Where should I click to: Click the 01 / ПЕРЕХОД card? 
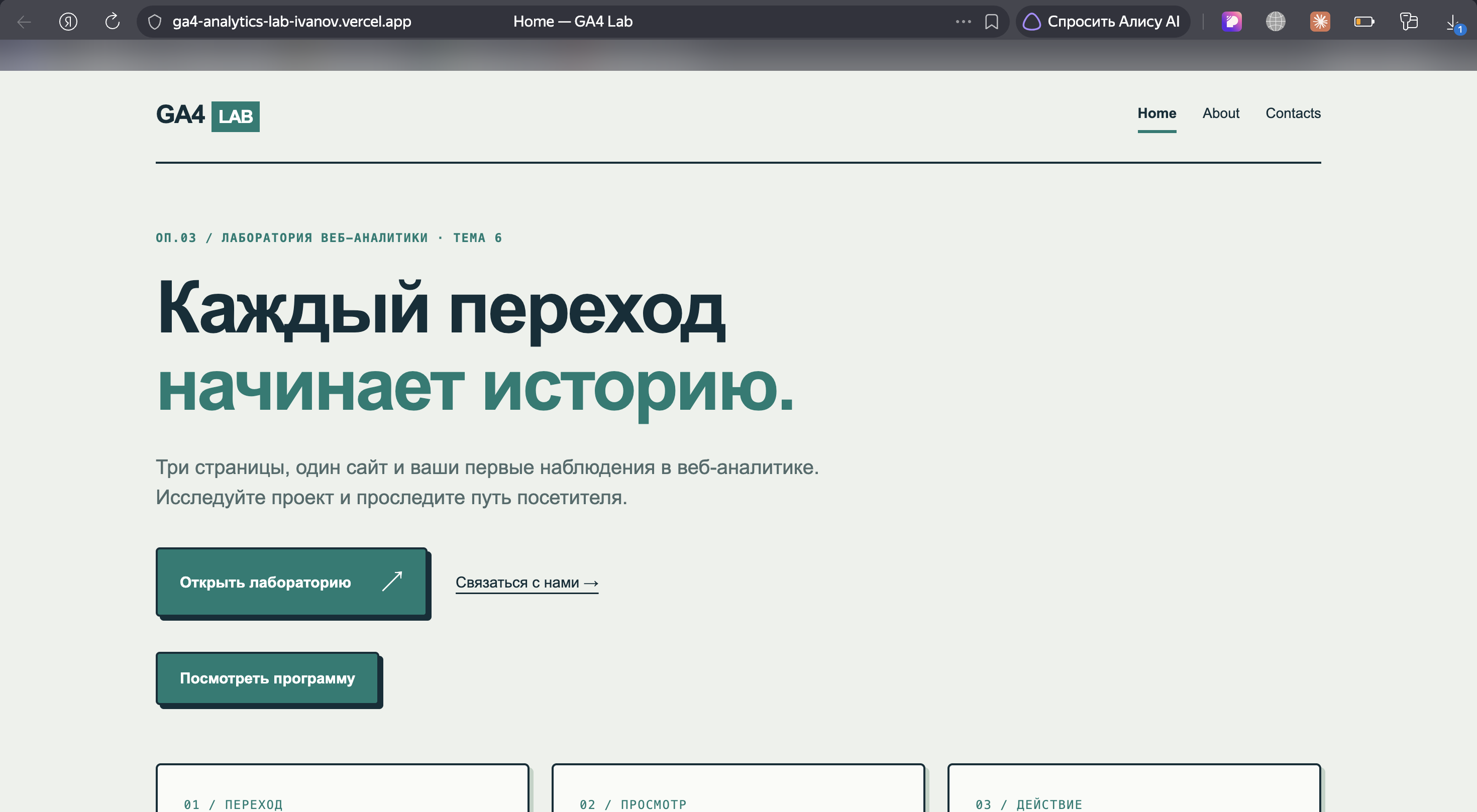(x=342, y=788)
